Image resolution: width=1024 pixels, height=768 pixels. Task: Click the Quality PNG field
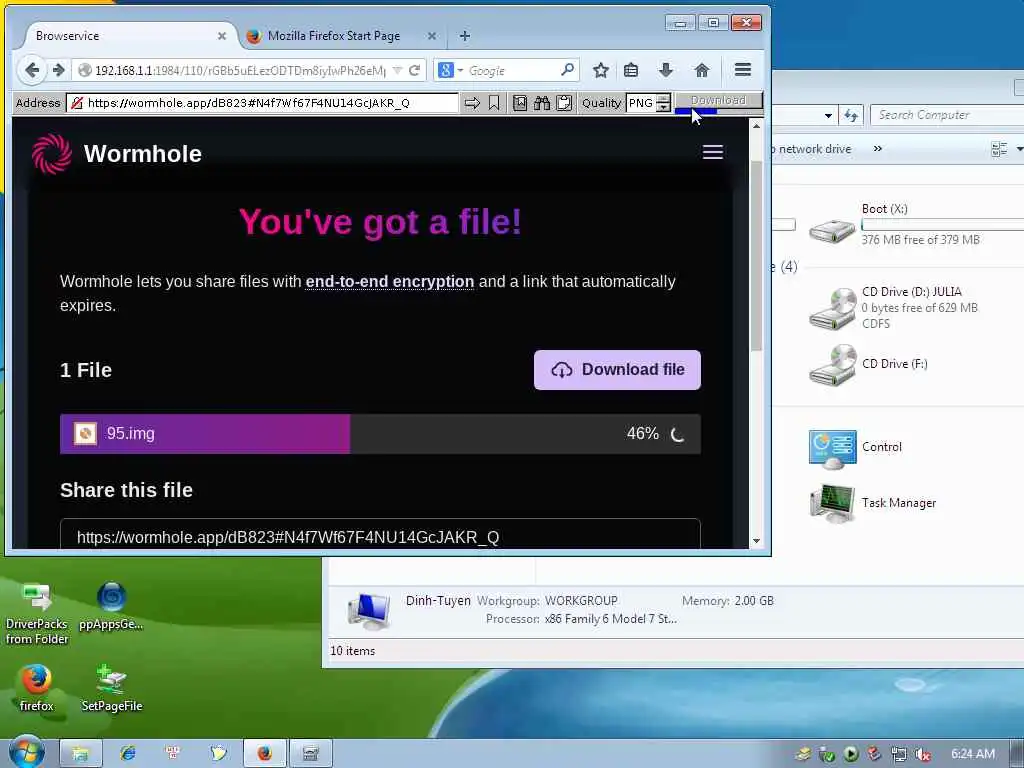(641, 103)
